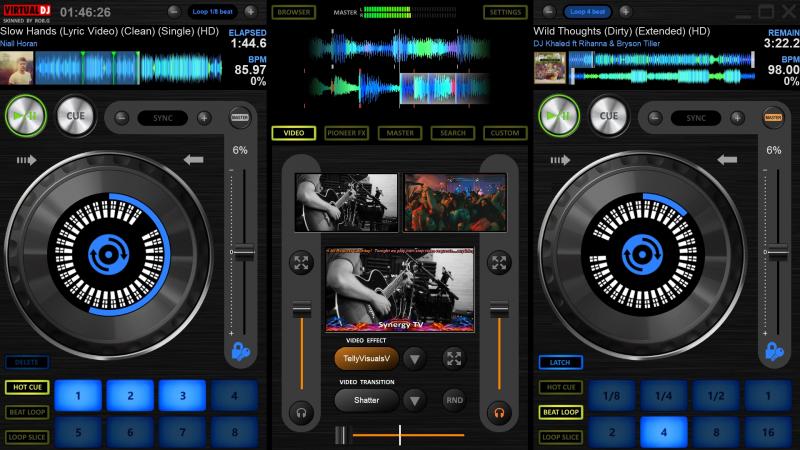Click right deck pitch slider handle
Viewport: 800px width, 450px height.
pyautogui.click(x=778, y=252)
